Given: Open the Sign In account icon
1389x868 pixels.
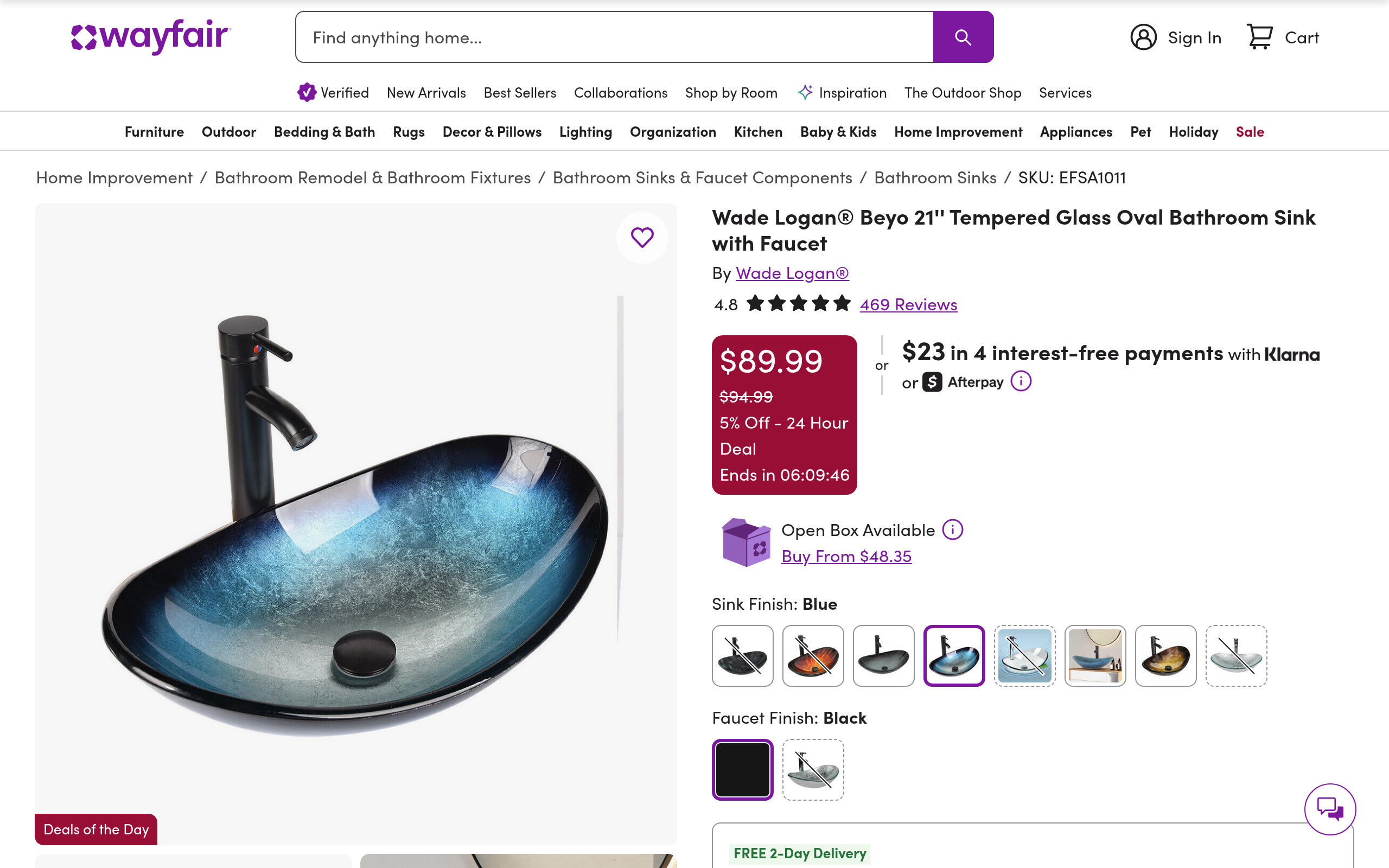Looking at the screenshot, I should pyautogui.click(x=1143, y=37).
